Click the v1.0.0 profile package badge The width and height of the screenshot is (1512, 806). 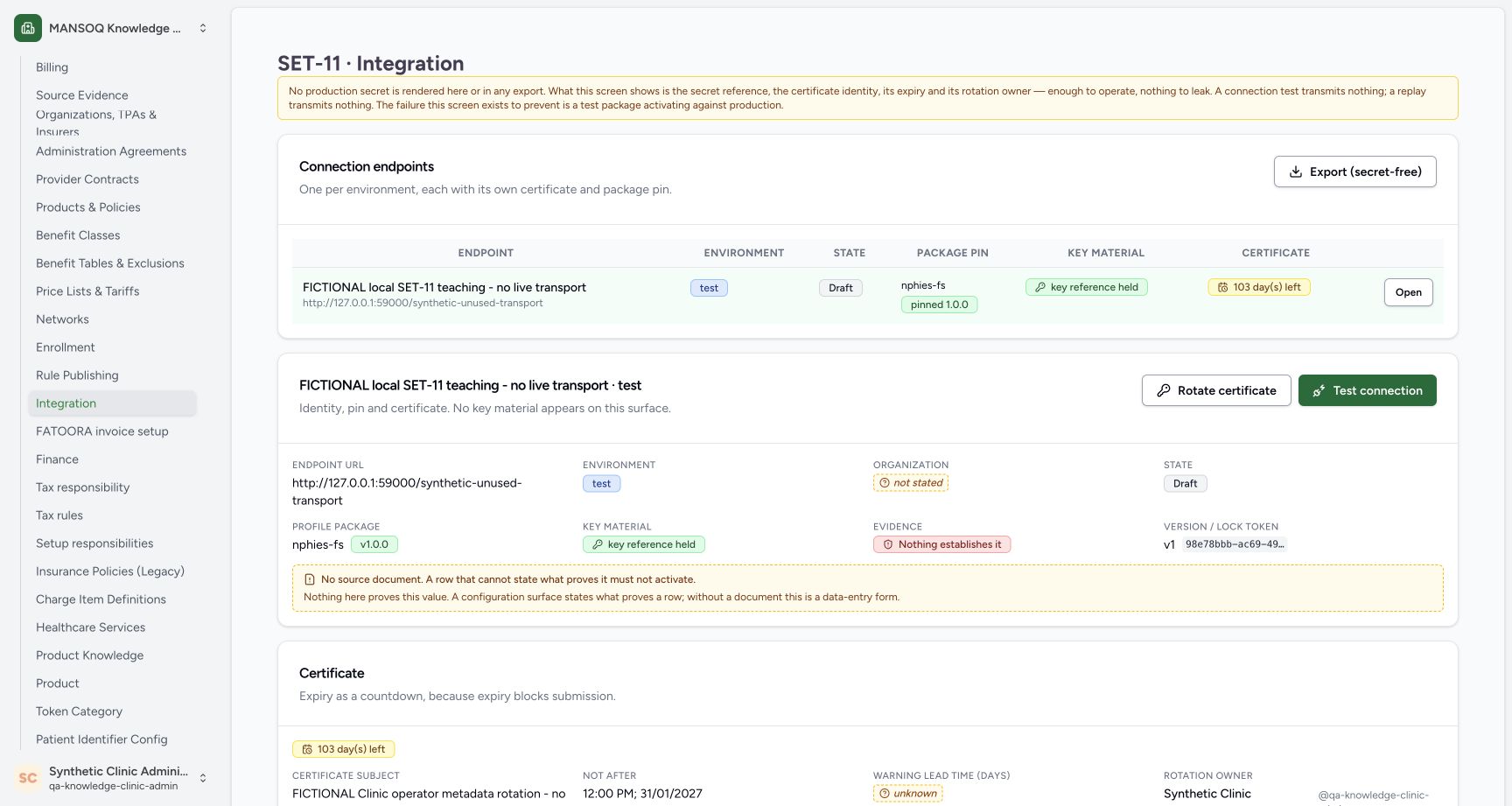point(374,544)
